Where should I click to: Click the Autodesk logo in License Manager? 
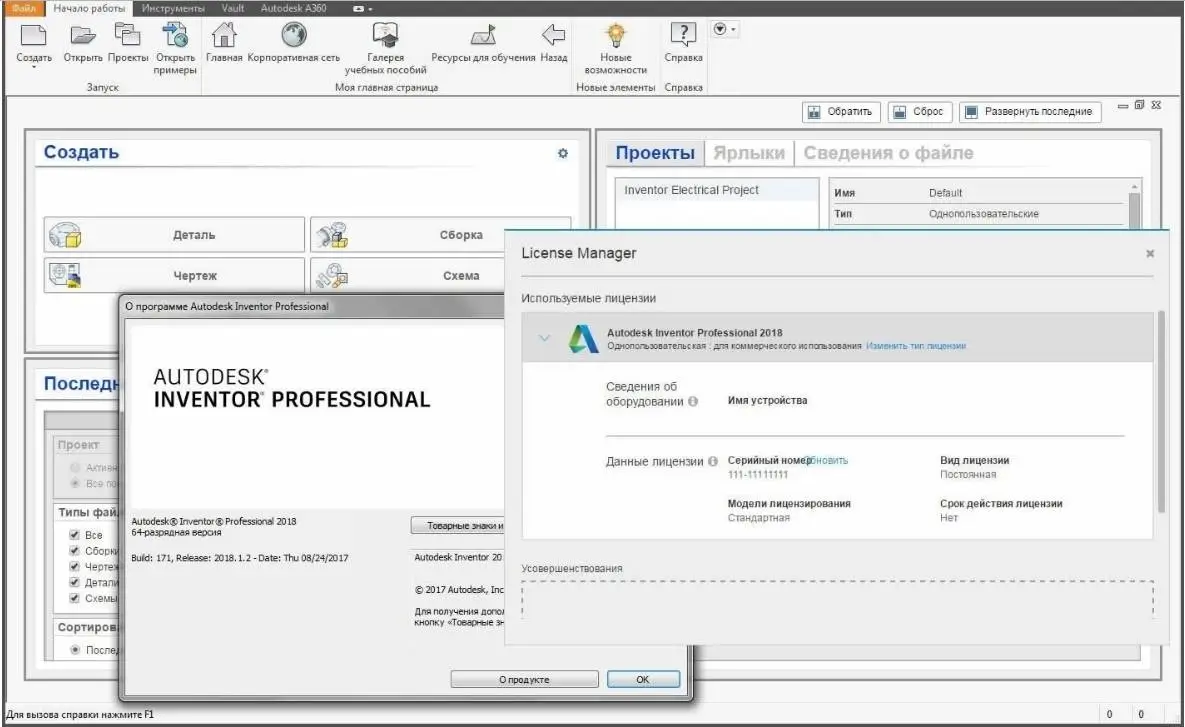click(x=583, y=339)
